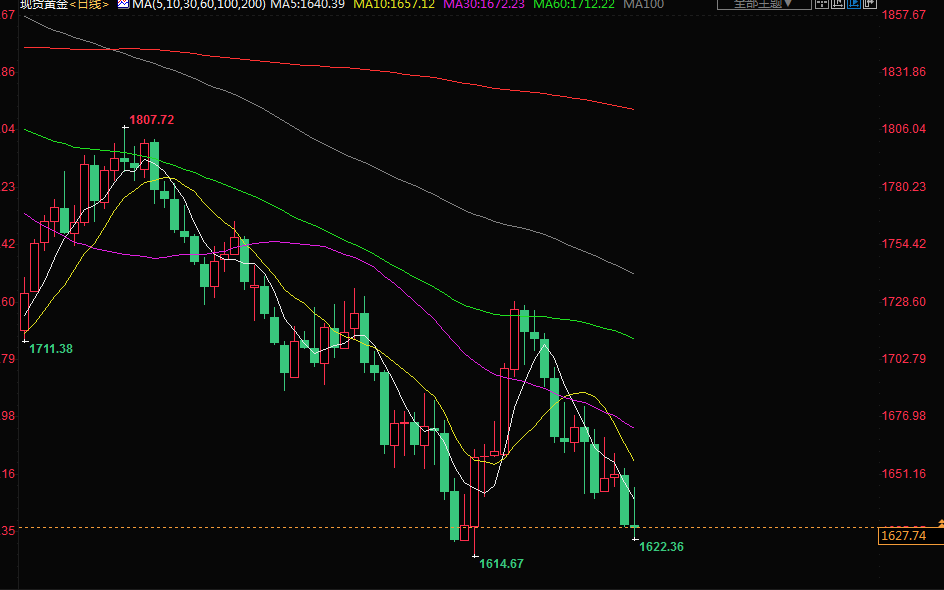Click the orange marker above the 1627.74 price tag
Screen dimensions: 944x590
939,523
